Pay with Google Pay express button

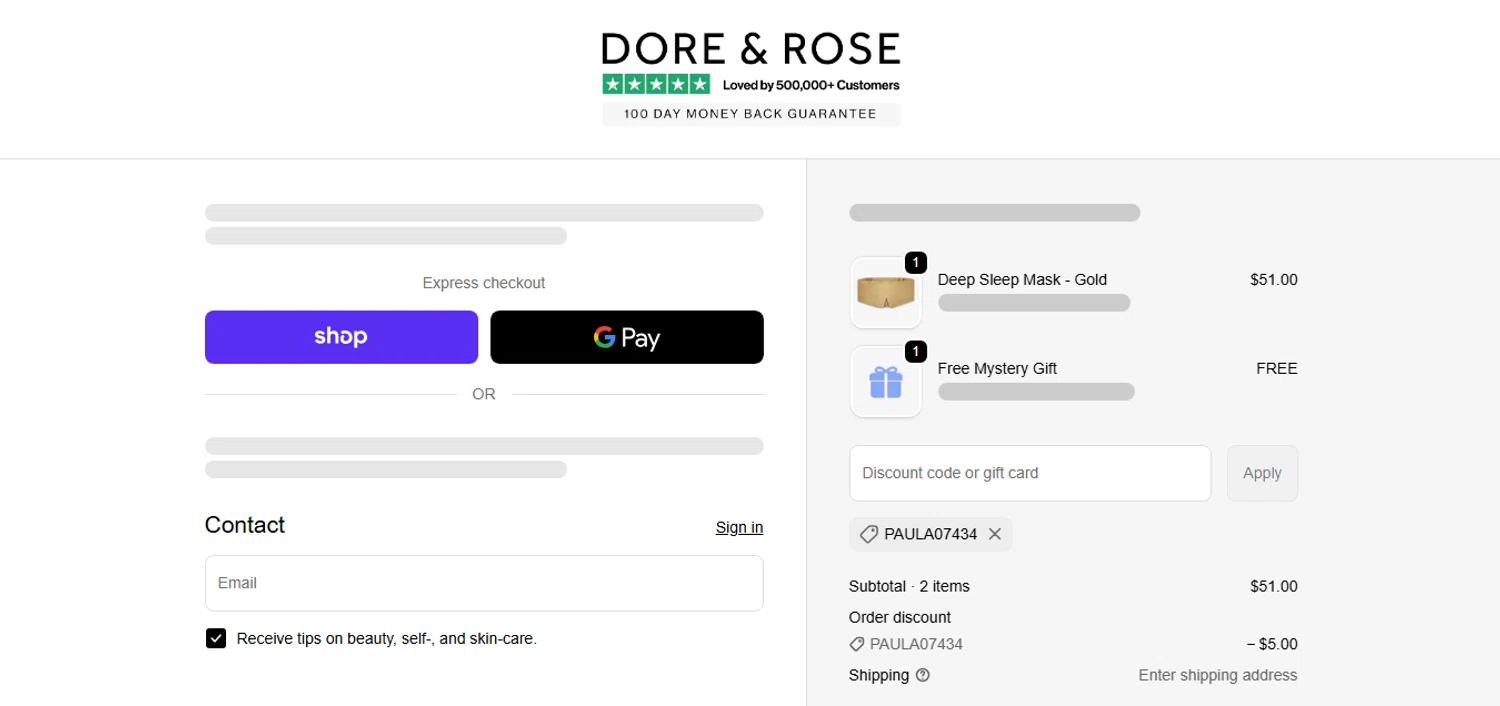(x=627, y=337)
